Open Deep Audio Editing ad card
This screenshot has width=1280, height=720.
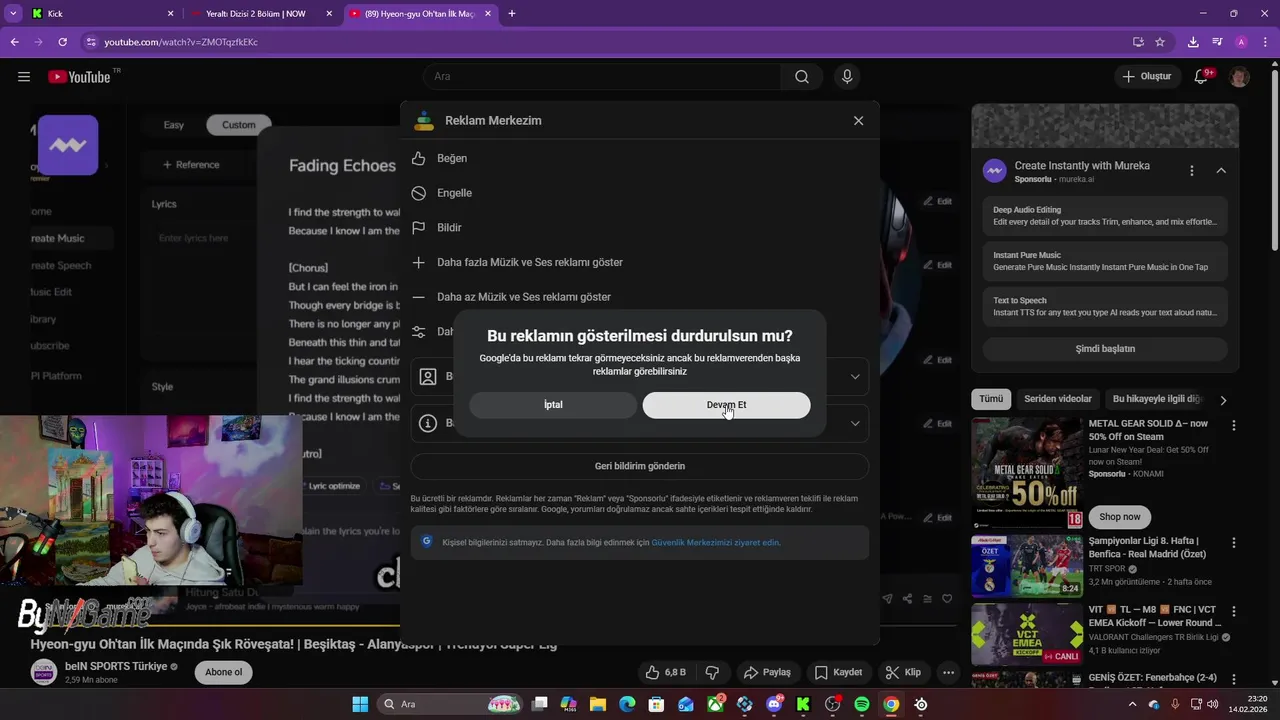tap(1105, 216)
